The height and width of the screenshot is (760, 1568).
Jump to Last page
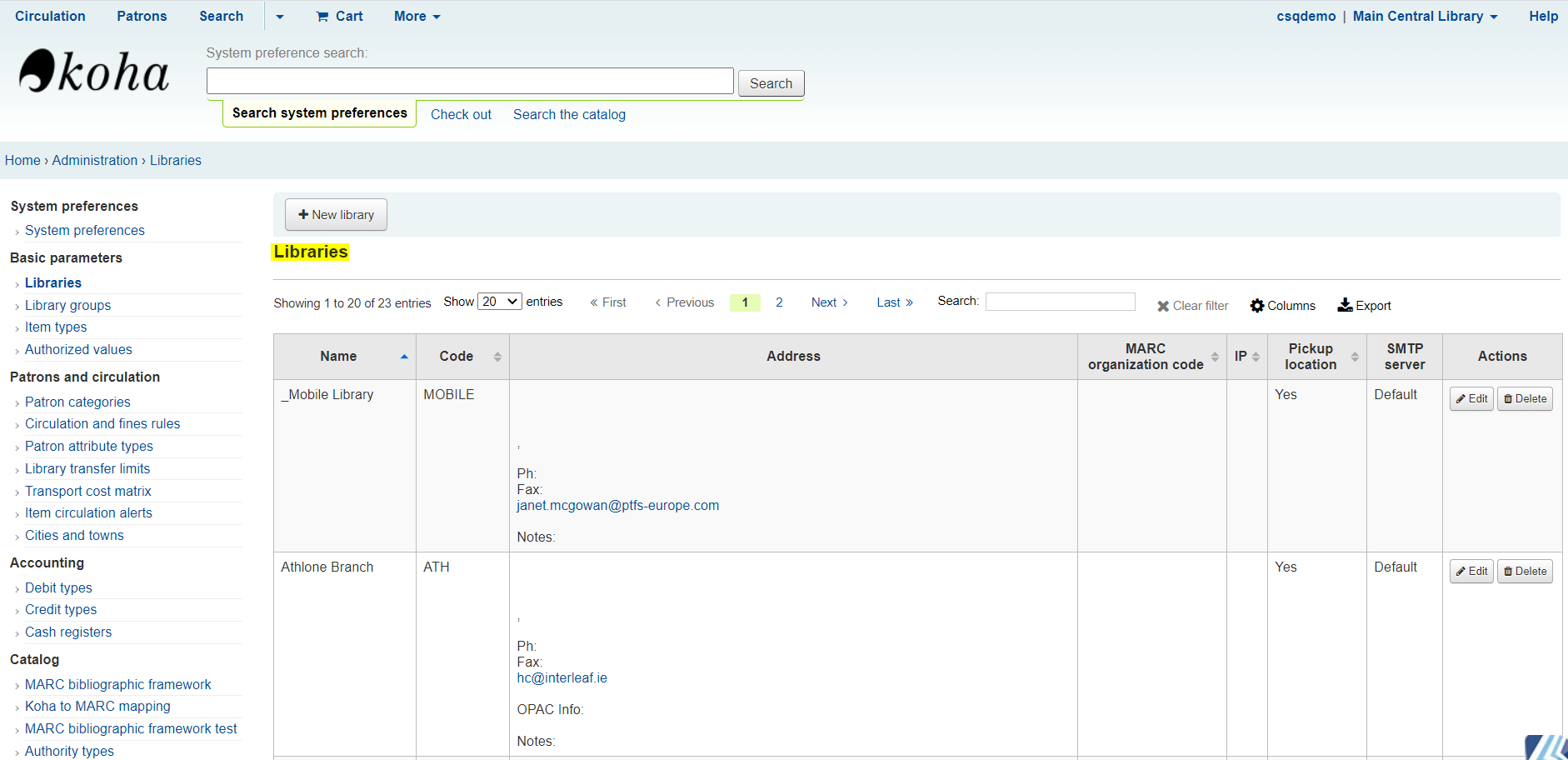coord(895,302)
